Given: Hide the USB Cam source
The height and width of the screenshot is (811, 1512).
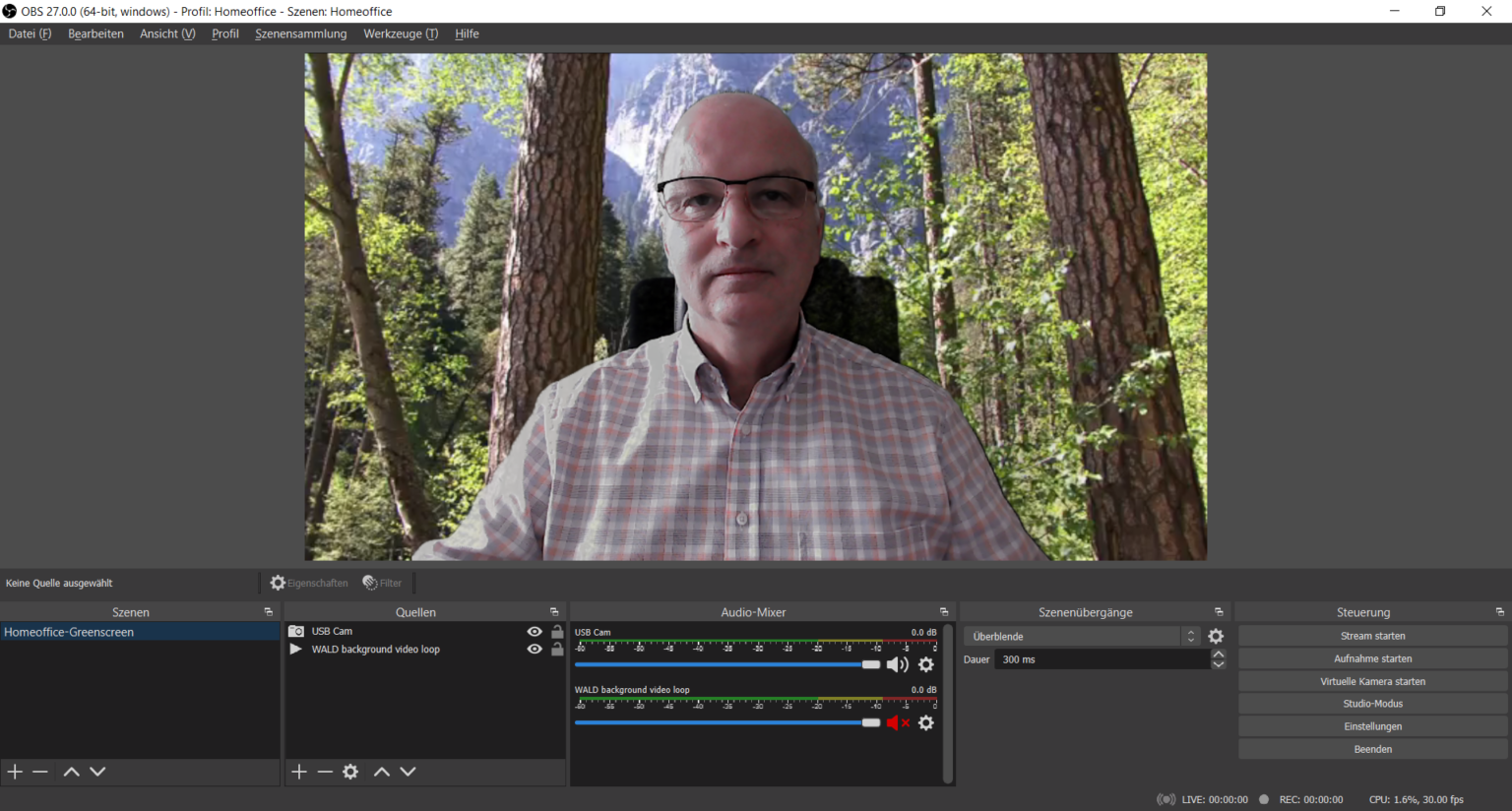Looking at the screenshot, I should click(x=535, y=632).
